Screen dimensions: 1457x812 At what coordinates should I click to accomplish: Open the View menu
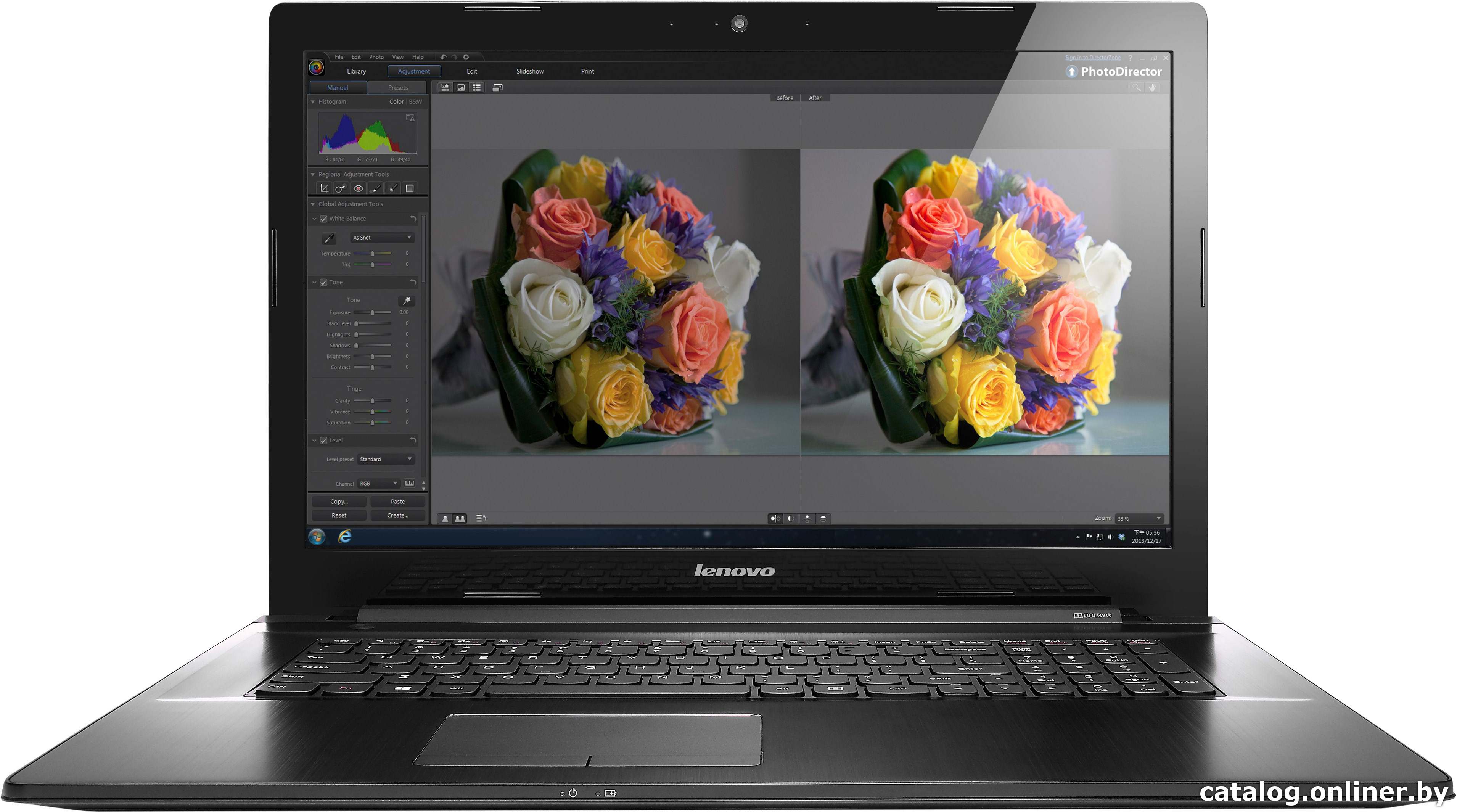click(397, 57)
